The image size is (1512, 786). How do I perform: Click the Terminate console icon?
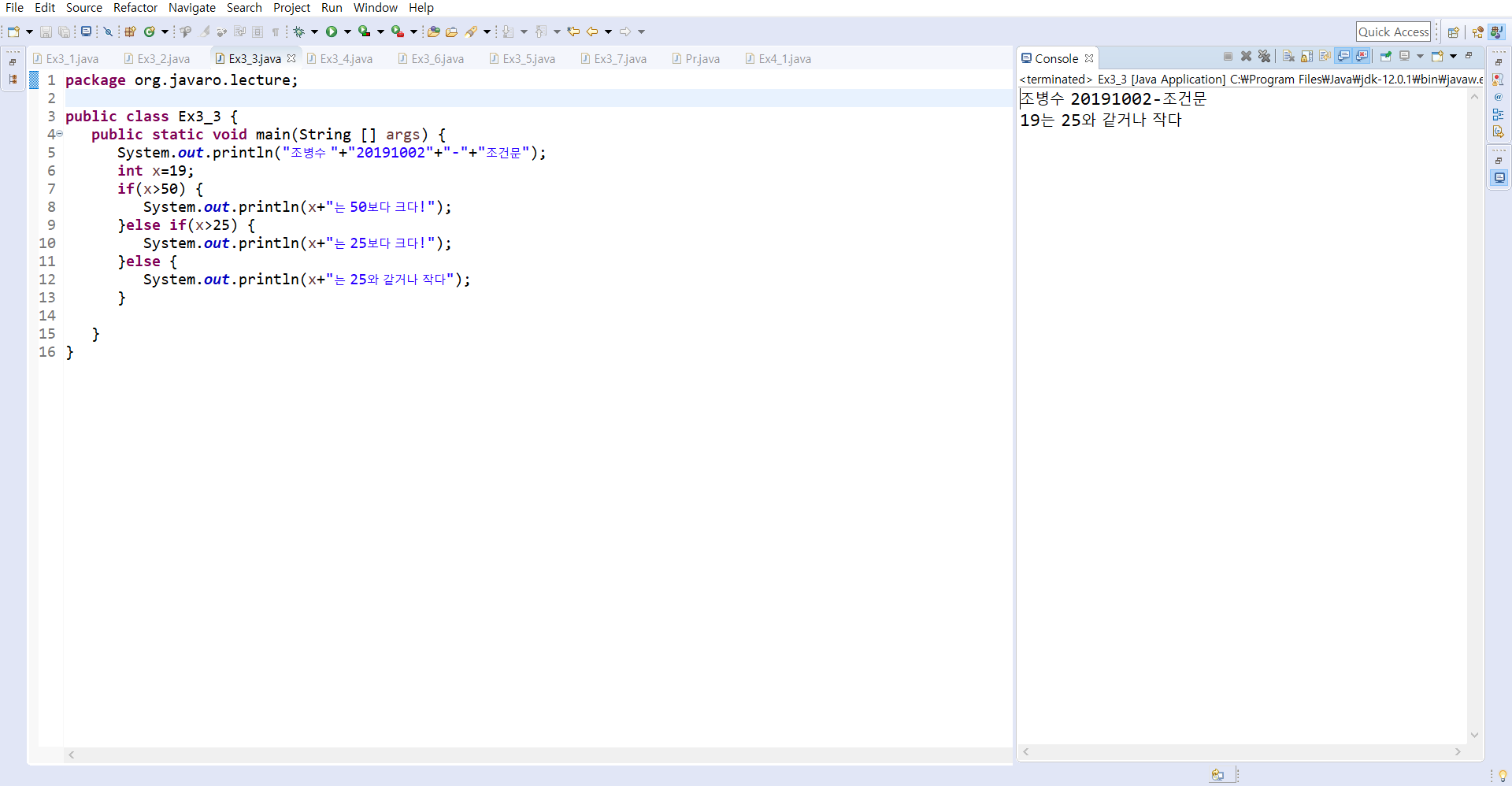(1228, 56)
